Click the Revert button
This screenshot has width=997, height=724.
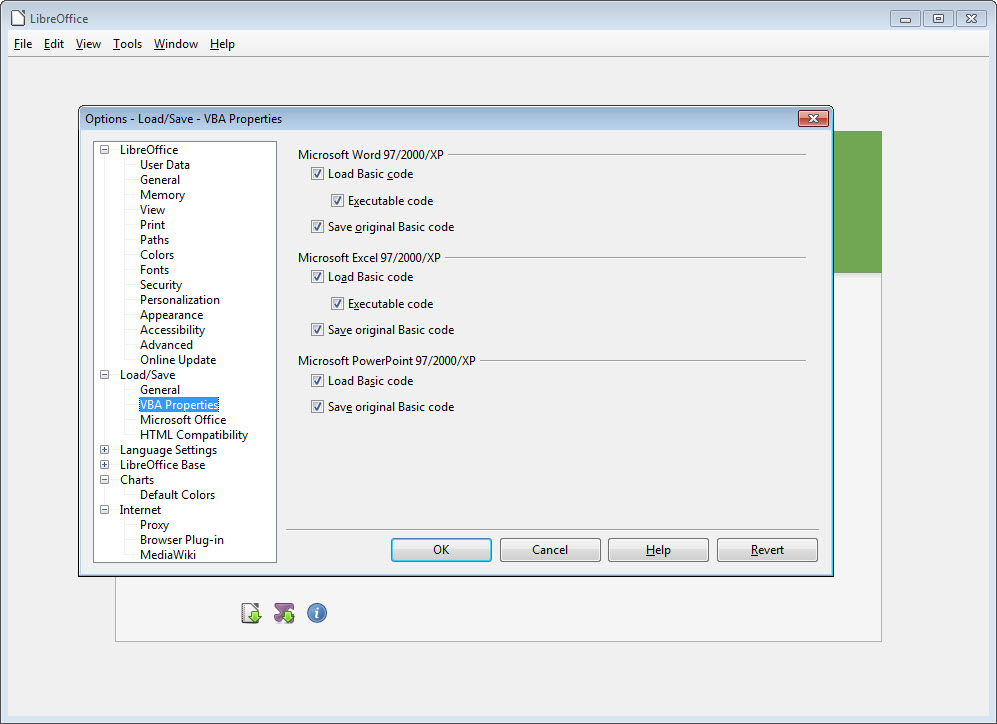coord(767,550)
